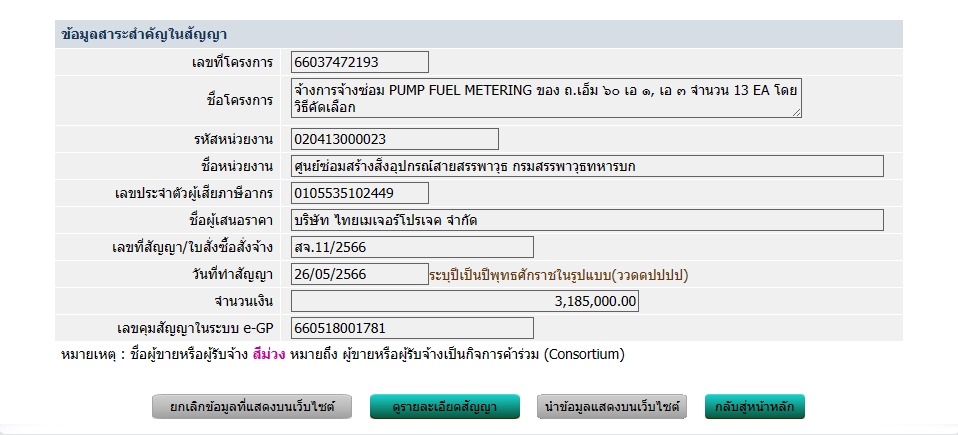Screen dimensions: 958x435
Task: Click the ชื่อหน่วยงาน input box
Action: [x=587, y=166]
